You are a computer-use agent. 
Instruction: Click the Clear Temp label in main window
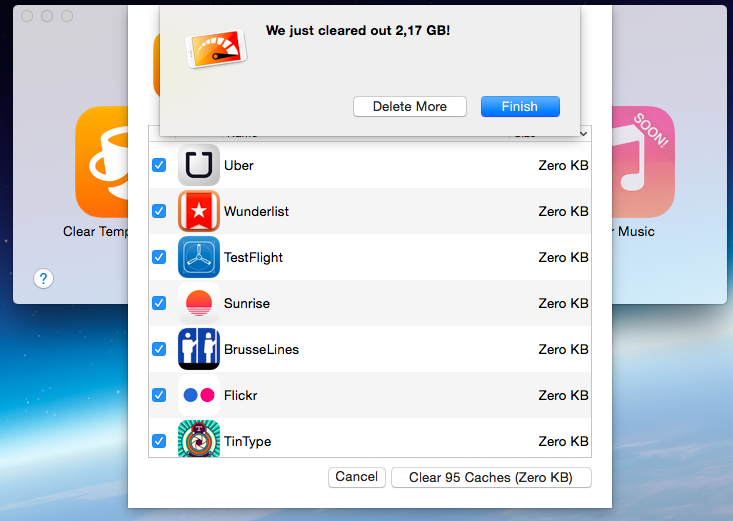[95, 232]
